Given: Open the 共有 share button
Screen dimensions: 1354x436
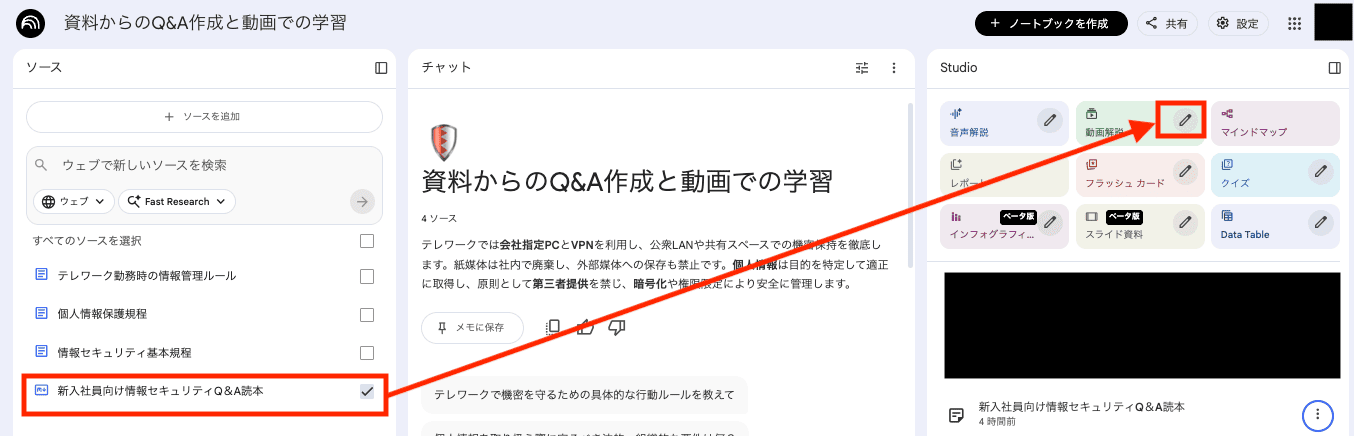Looking at the screenshot, I should (1166, 23).
